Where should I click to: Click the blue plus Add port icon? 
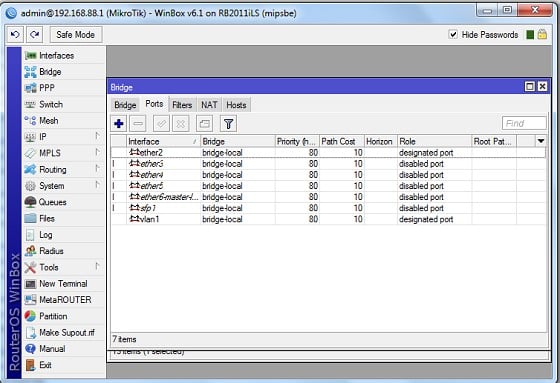coord(119,124)
